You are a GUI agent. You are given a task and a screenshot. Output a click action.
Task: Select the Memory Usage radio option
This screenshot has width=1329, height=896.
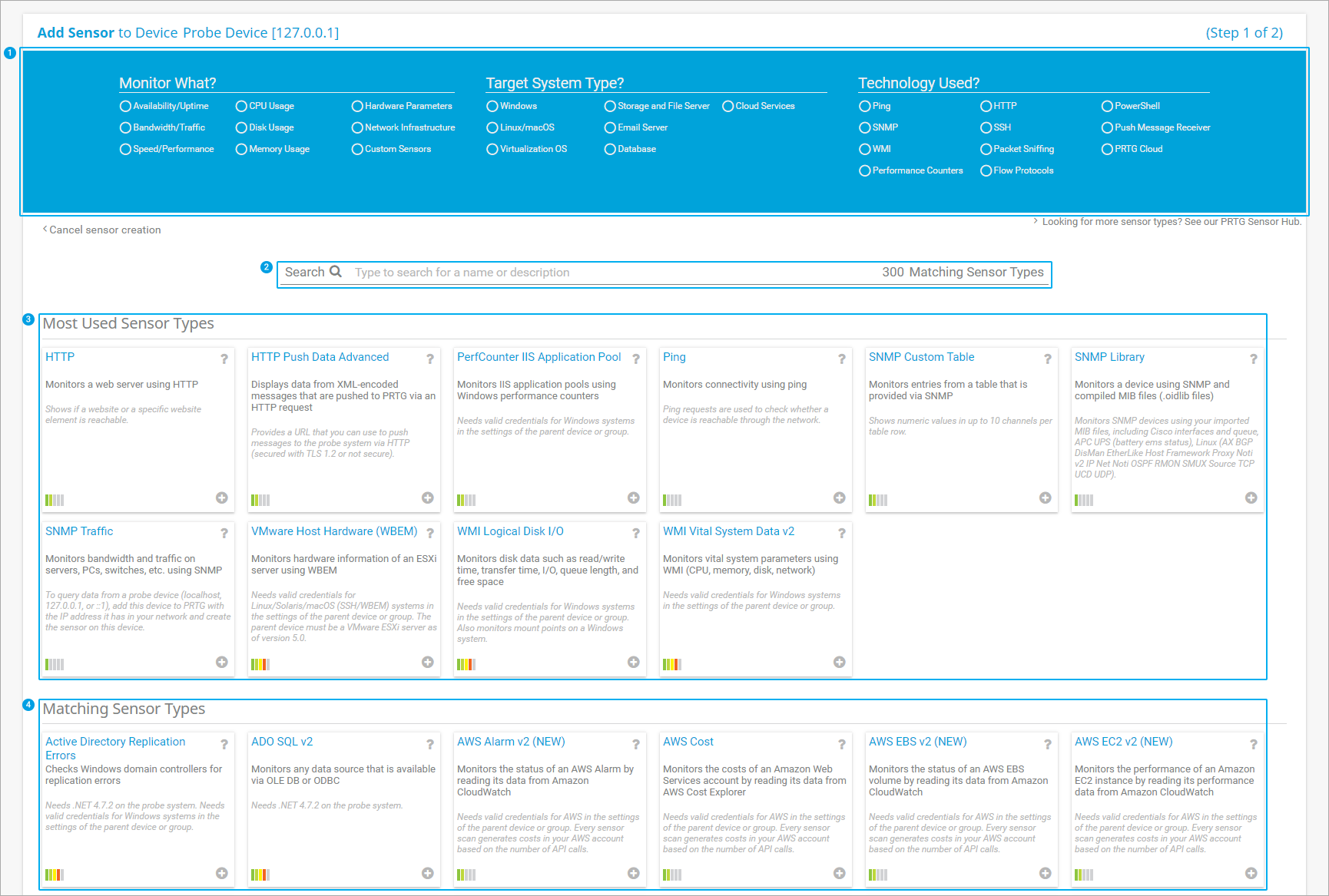click(x=241, y=150)
